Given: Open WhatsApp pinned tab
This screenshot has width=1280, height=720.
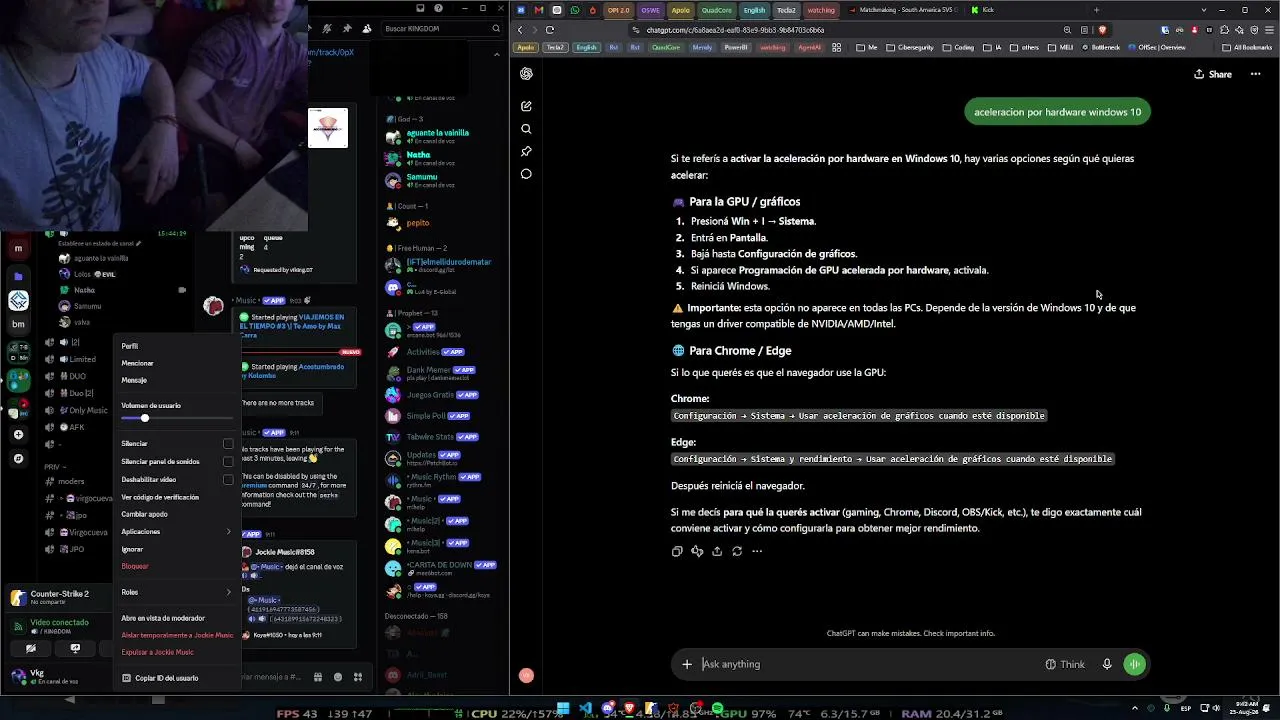Looking at the screenshot, I should [575, 10].
